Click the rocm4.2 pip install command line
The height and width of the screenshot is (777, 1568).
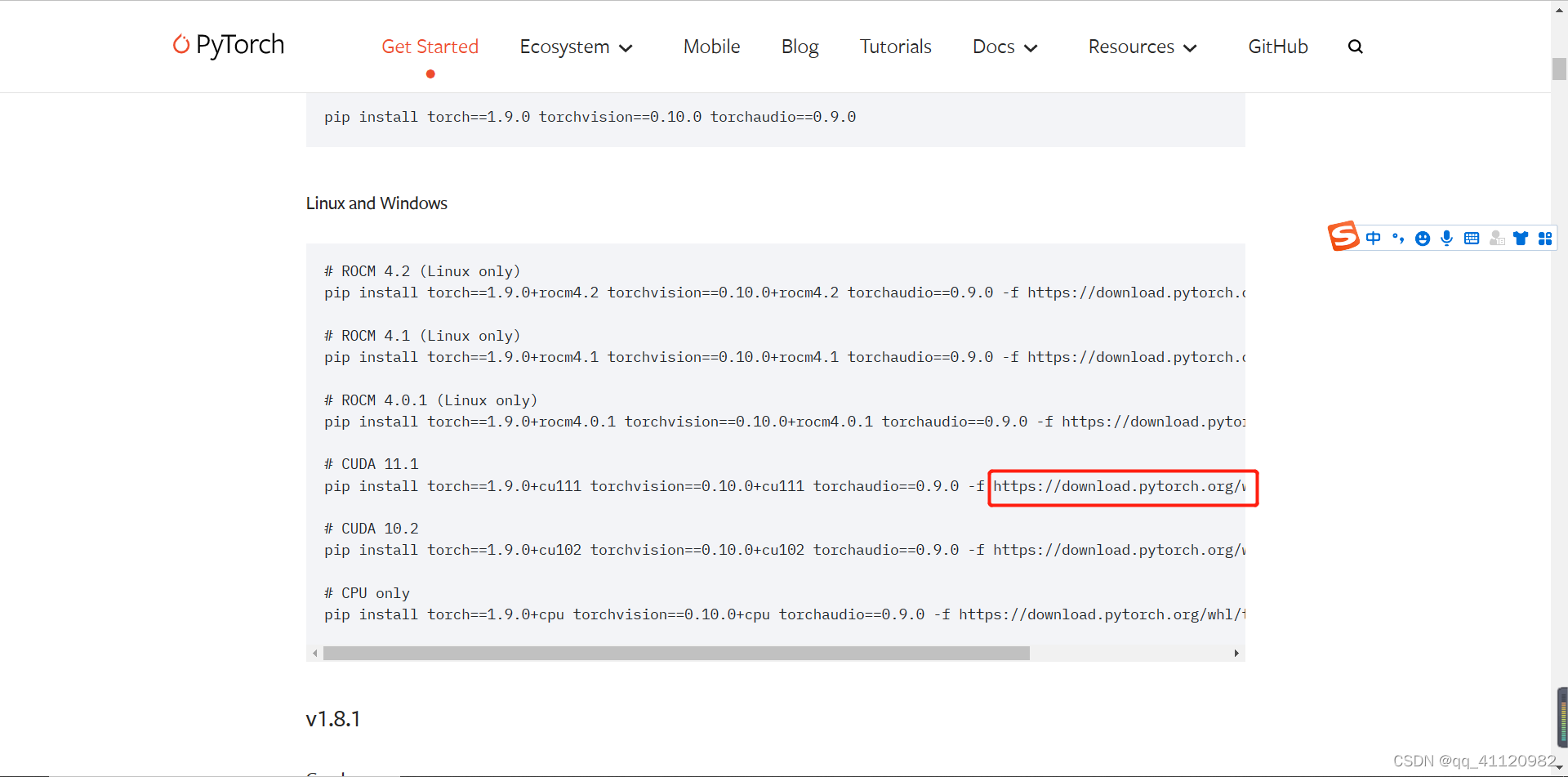(785, 292)
